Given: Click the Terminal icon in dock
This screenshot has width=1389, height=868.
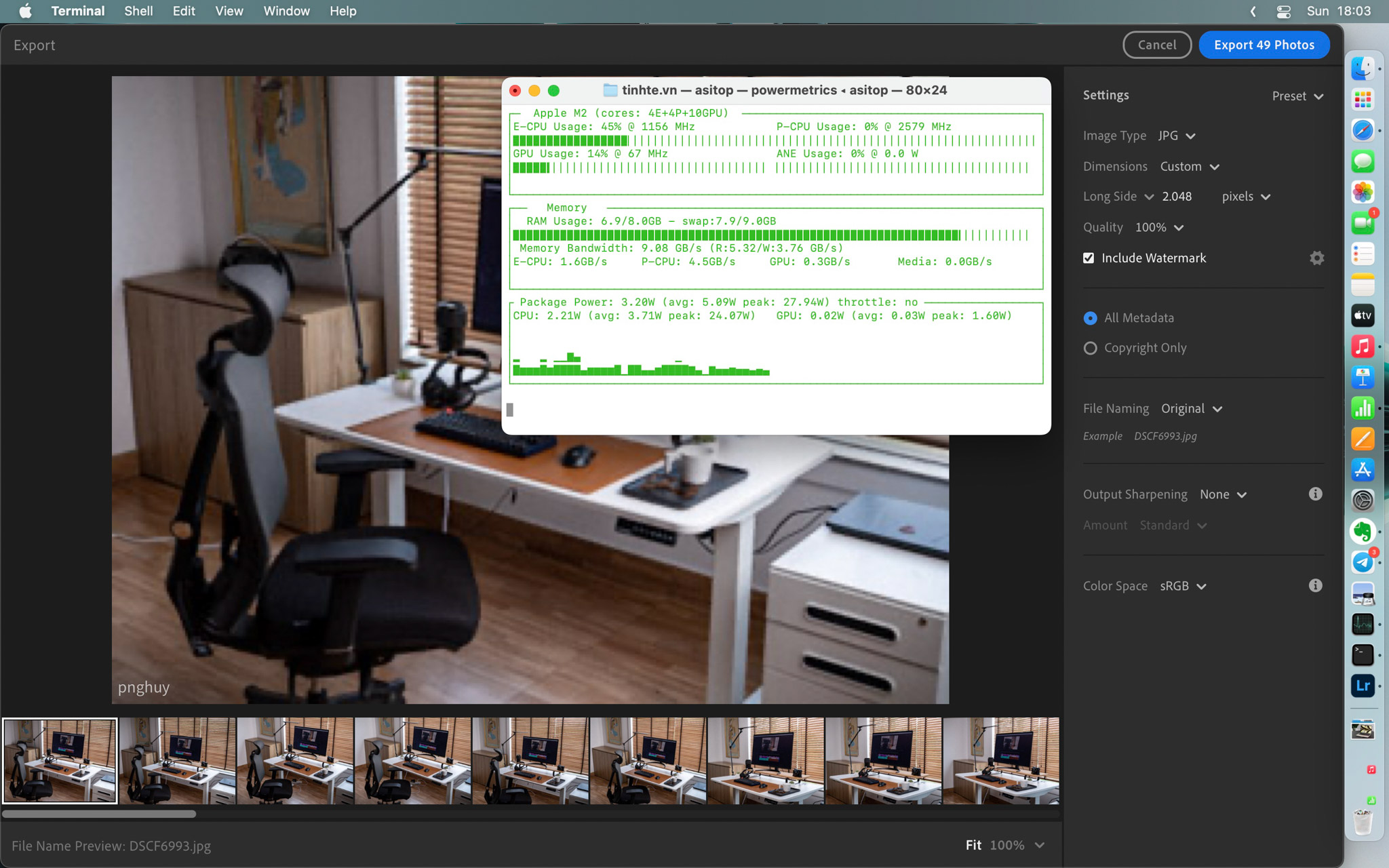Looking at the screenshot, I should pos(1362,656).
